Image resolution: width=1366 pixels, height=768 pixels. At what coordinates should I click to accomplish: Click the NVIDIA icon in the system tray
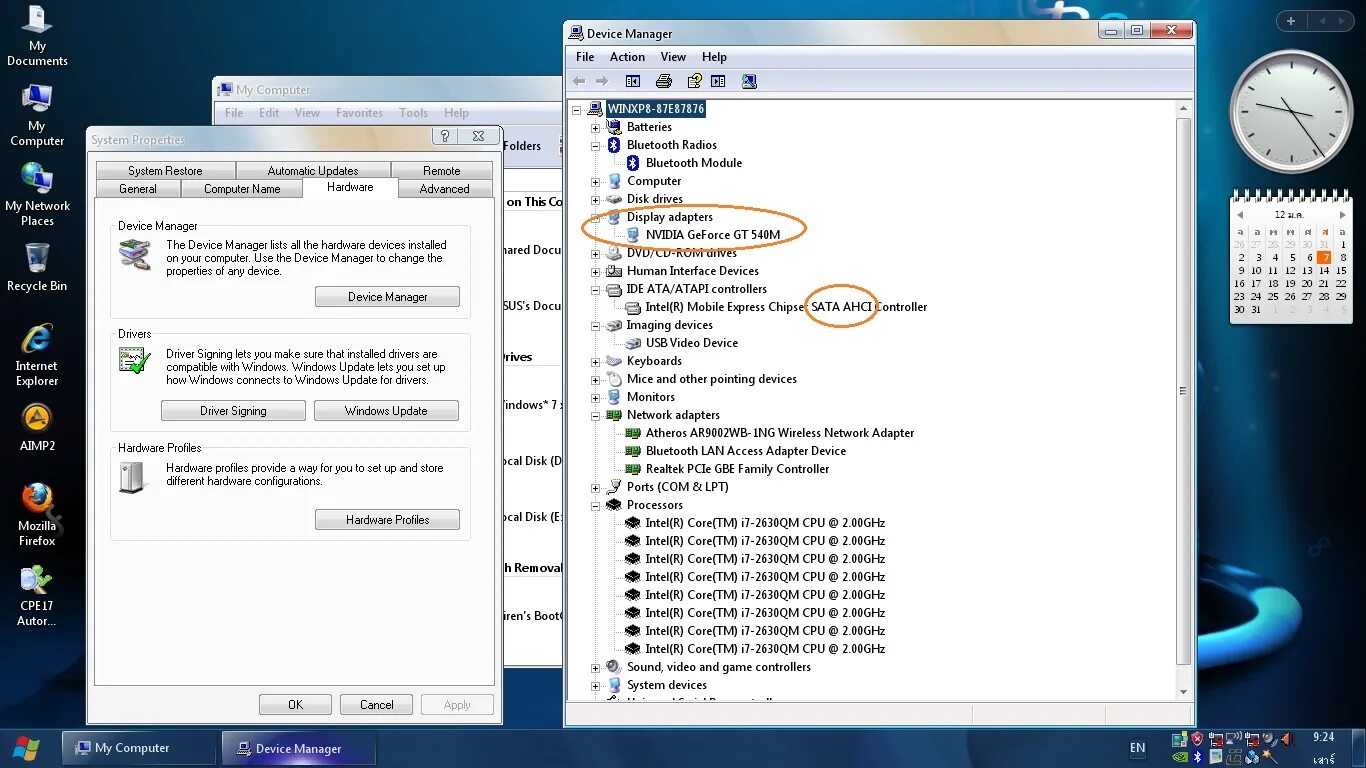coord(1179,756)
